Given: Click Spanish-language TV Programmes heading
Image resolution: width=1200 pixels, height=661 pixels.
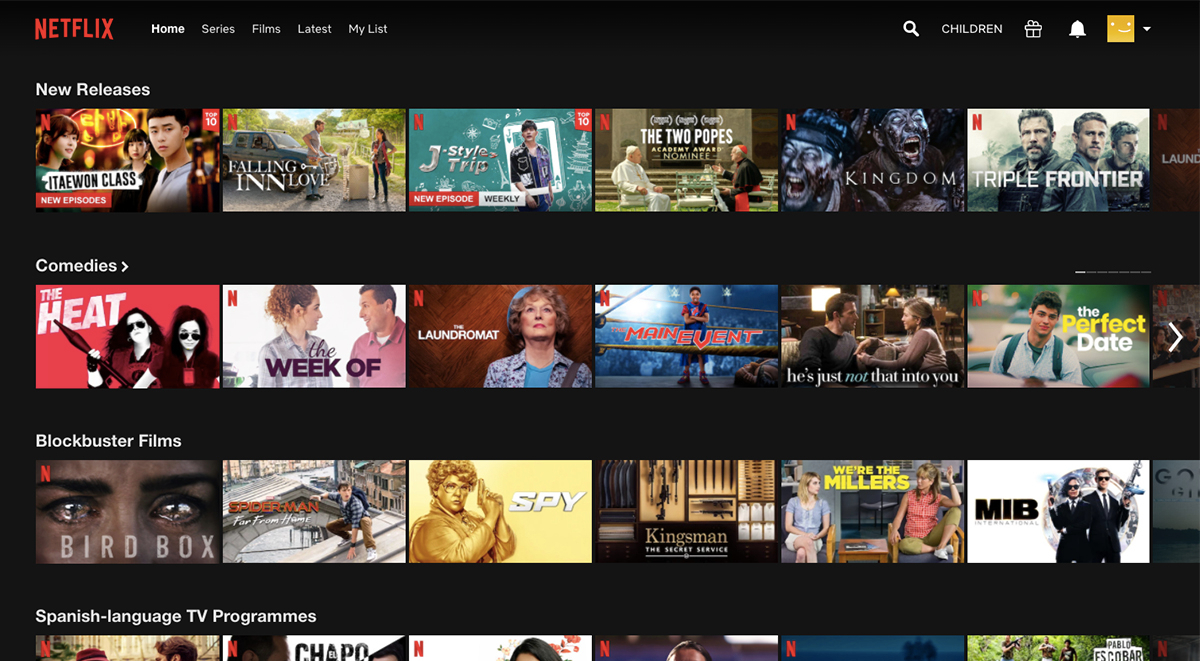Looking at the screenshot, I should pyautogui.click(x=176, y=617).
